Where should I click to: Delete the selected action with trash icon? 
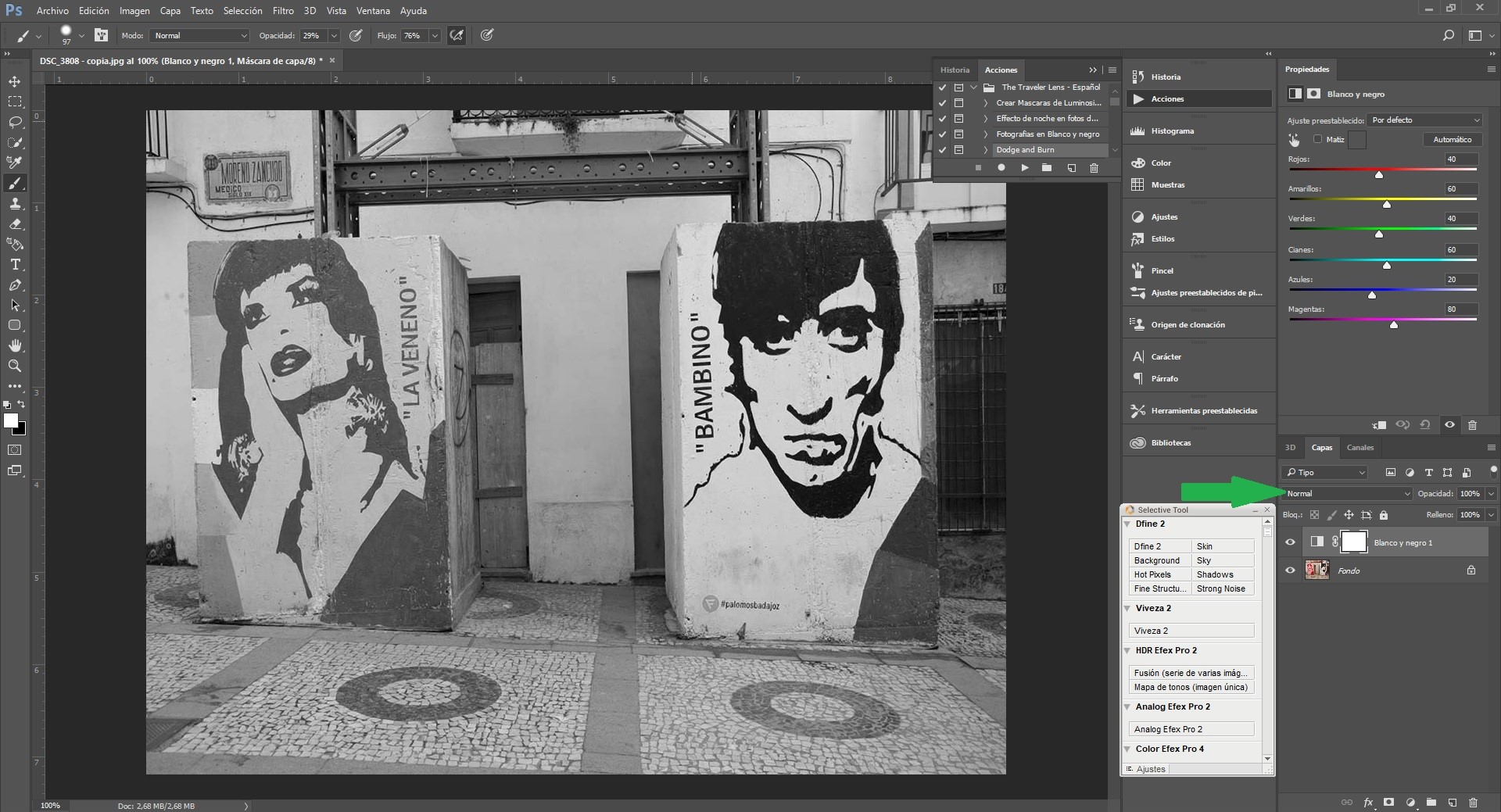pyautogui.click(x=1094, y=168)
